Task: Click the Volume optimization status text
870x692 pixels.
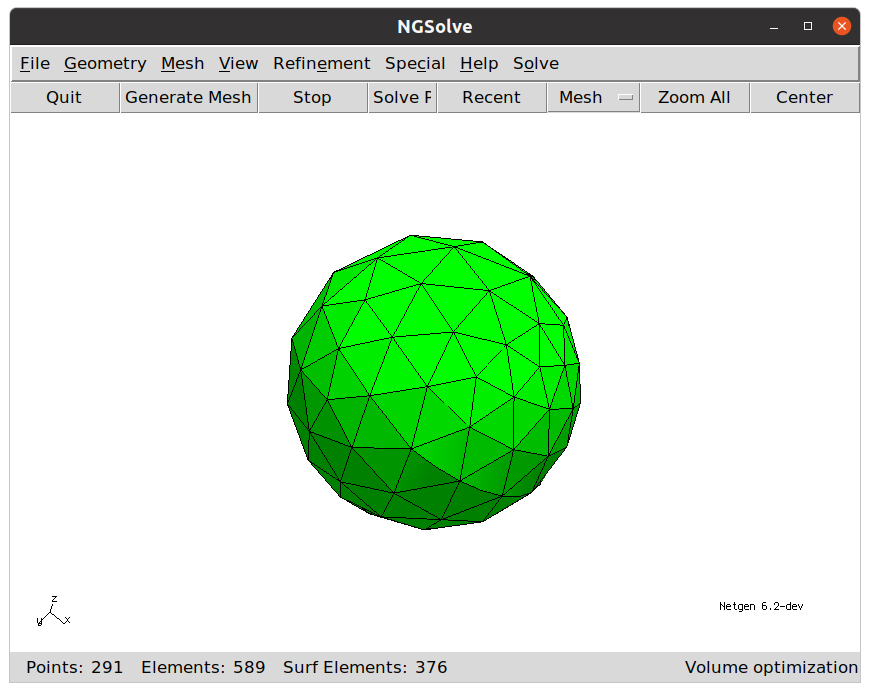Action: [x=771, y=667]
